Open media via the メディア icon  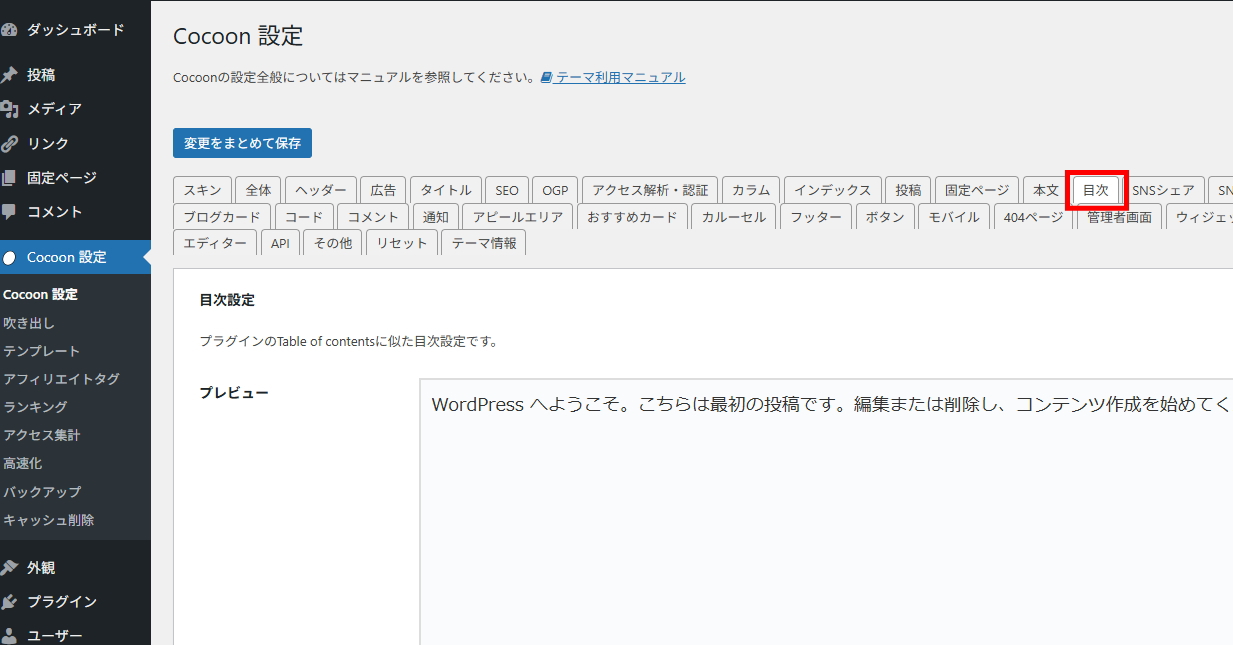pyautogui.click(x=9, y=109)
